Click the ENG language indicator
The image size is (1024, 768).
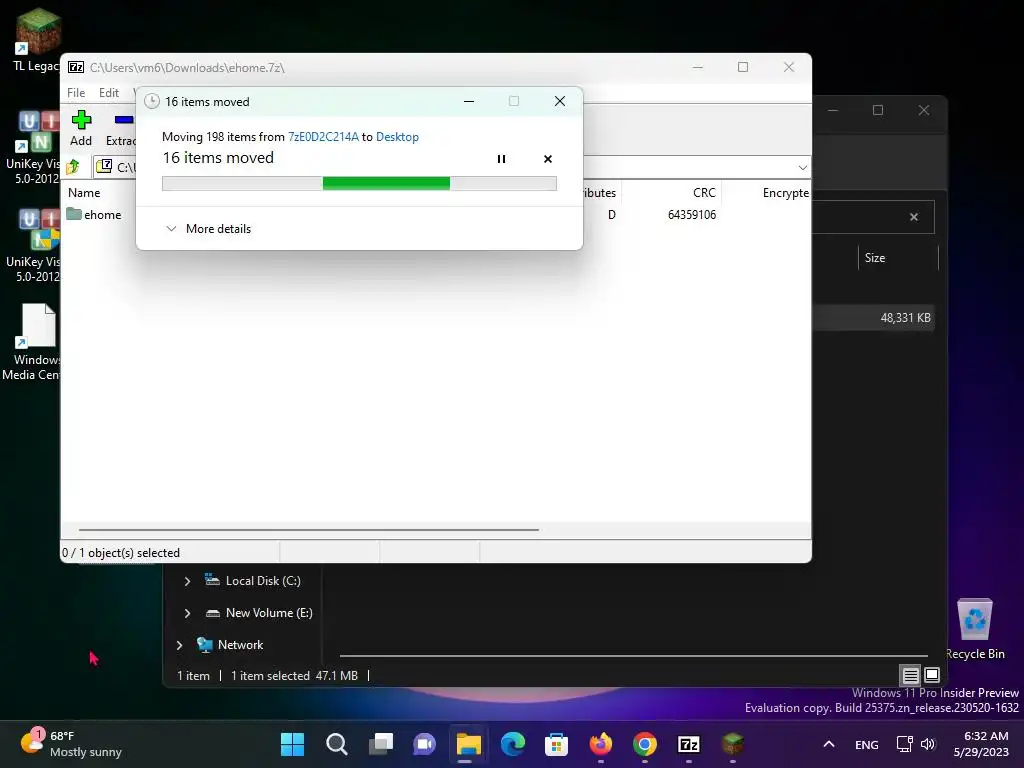pyautogui.click(x=867, y=744)
